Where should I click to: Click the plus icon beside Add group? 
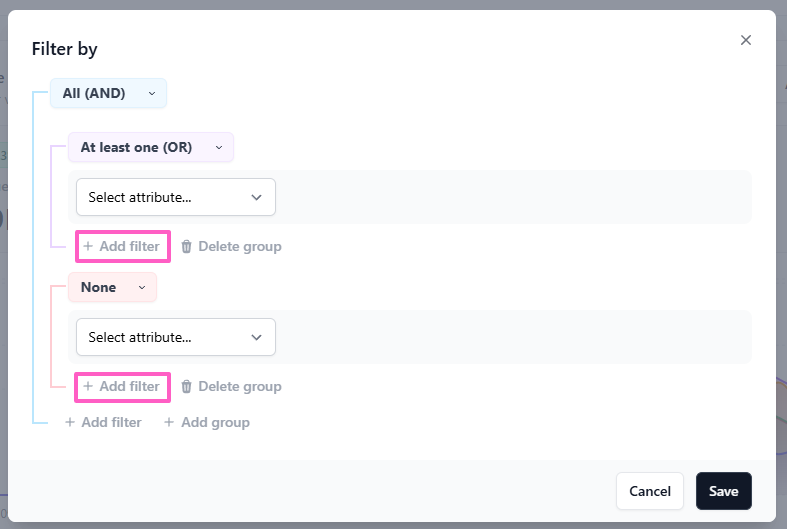pyautogui.click(x=170, y=422)
